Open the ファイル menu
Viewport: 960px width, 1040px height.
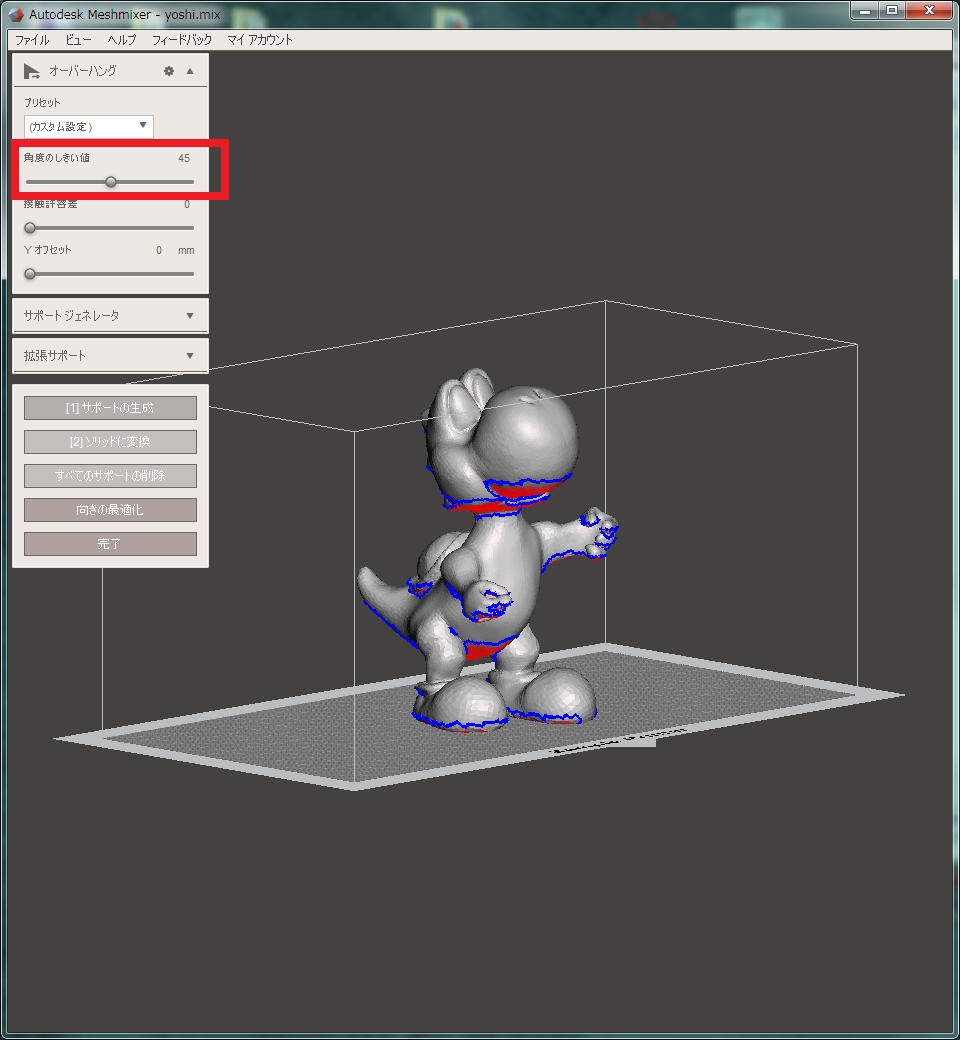32,40
